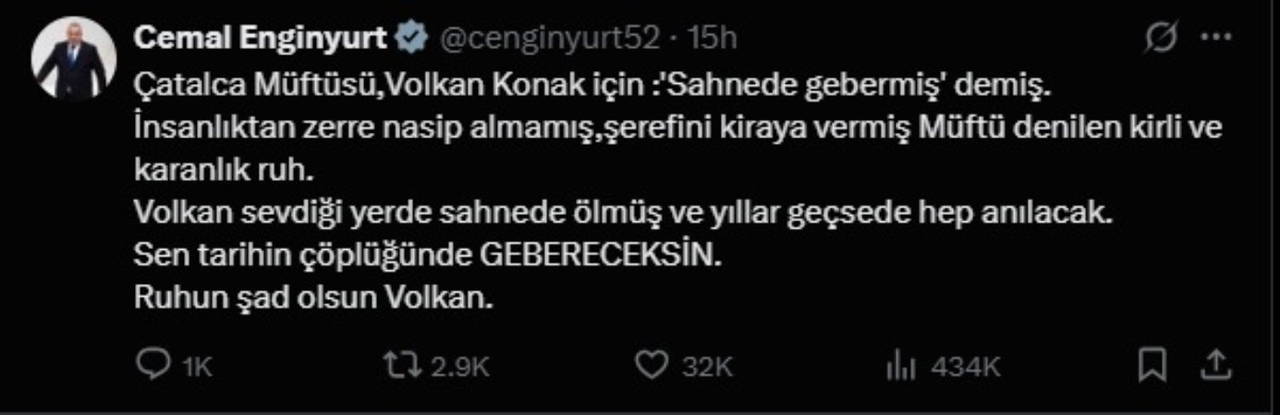Click the Grok slashed-circle icon
The height and width of the screenshot is (415, 1280).
pos(1160,38)
